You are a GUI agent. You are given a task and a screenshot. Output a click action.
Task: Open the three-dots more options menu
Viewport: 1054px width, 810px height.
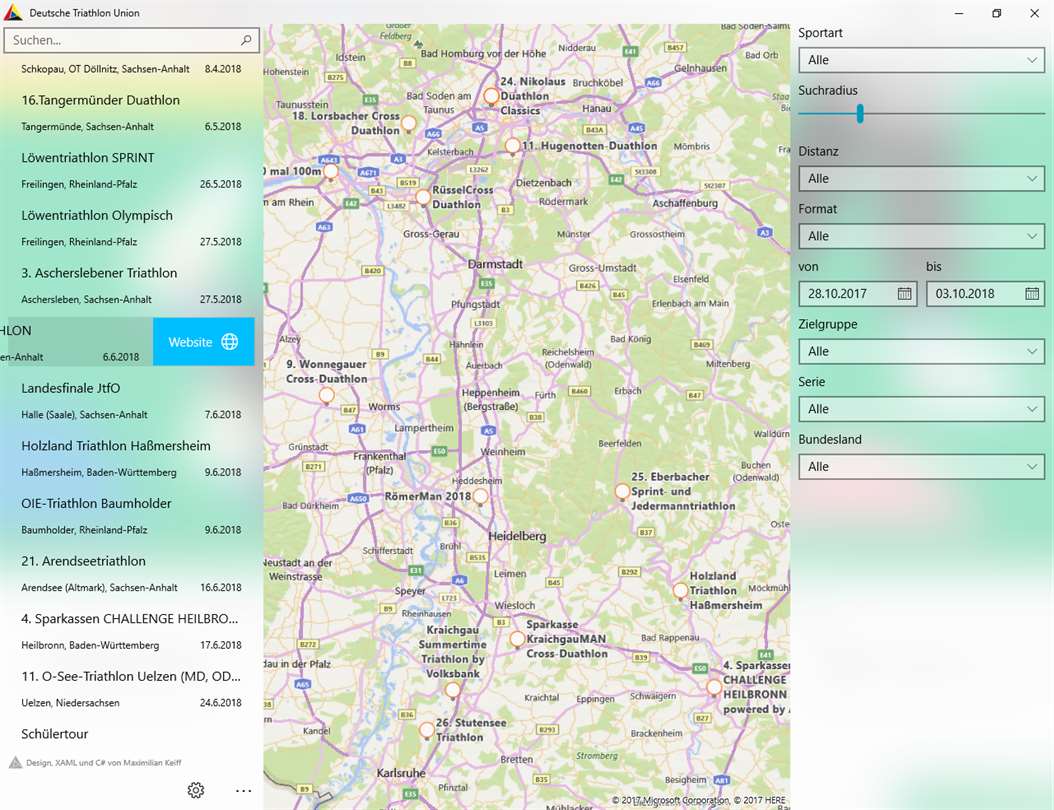point(243,791)
